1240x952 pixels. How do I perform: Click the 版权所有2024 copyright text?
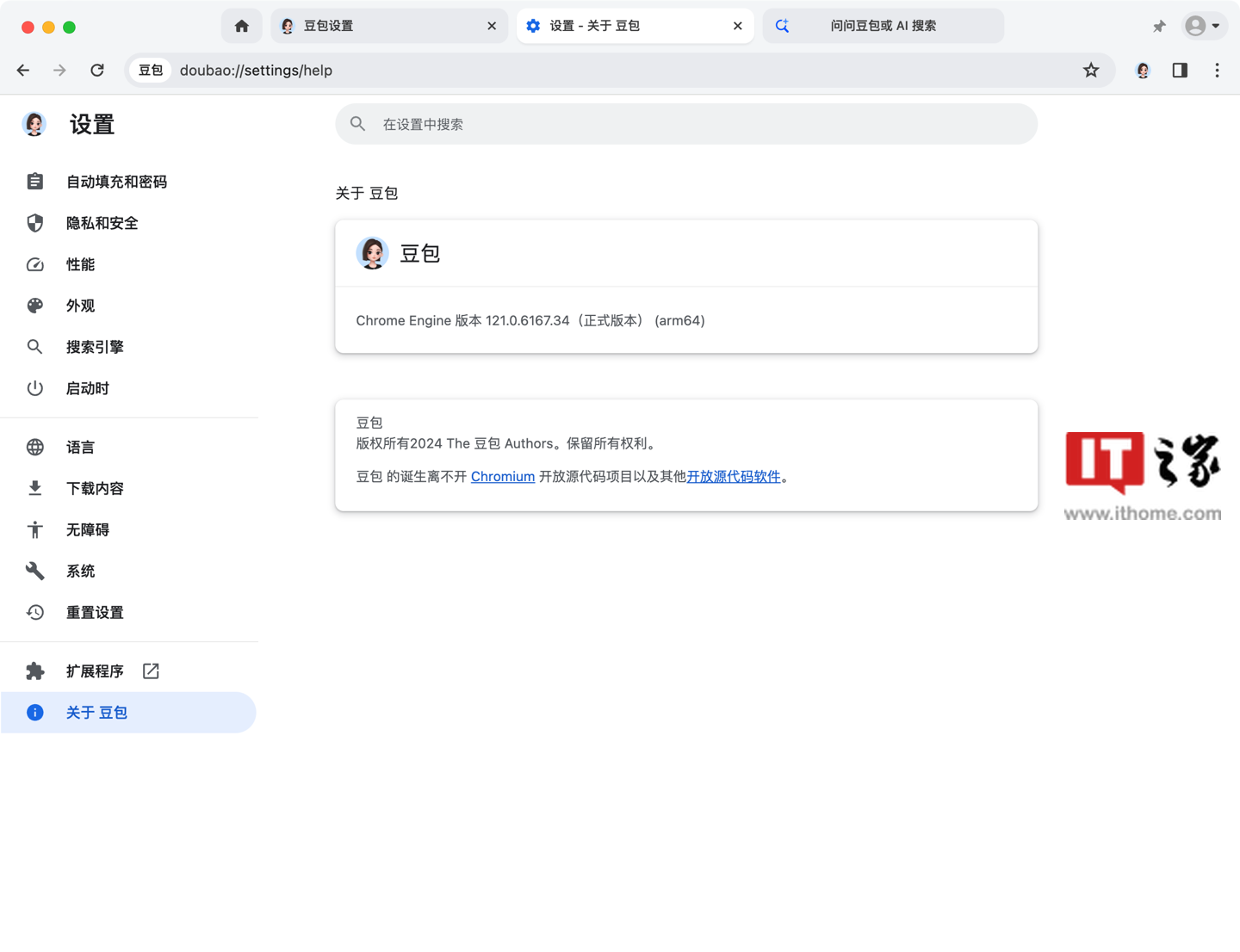[x=508, y=444]
